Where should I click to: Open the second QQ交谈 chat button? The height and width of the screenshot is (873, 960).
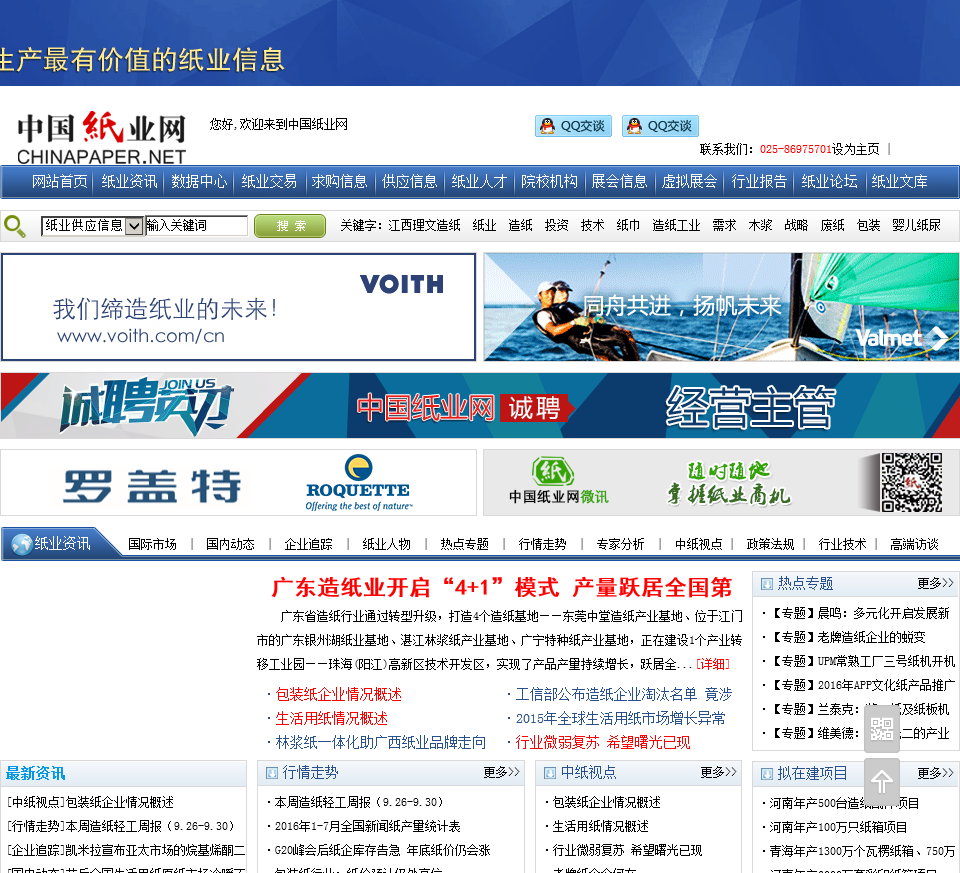click(x=660, y=126)
